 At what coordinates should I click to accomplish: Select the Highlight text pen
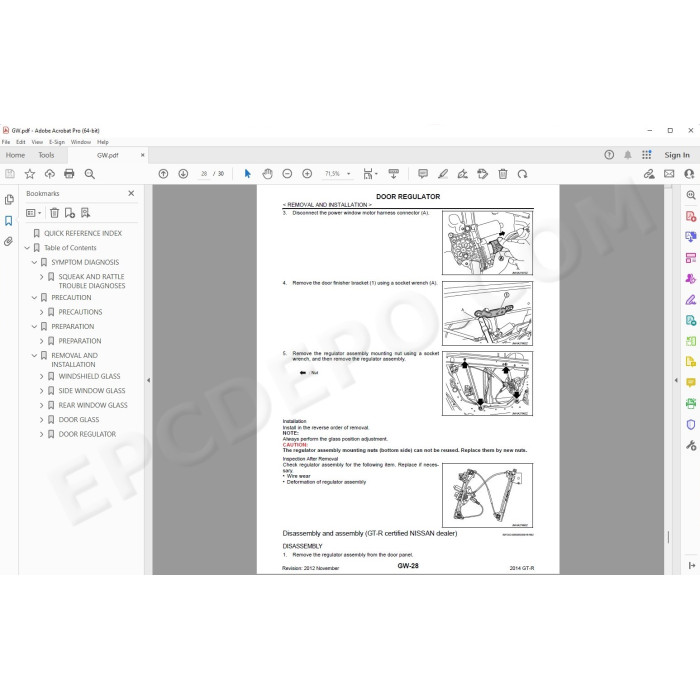(x=443, y=174)
